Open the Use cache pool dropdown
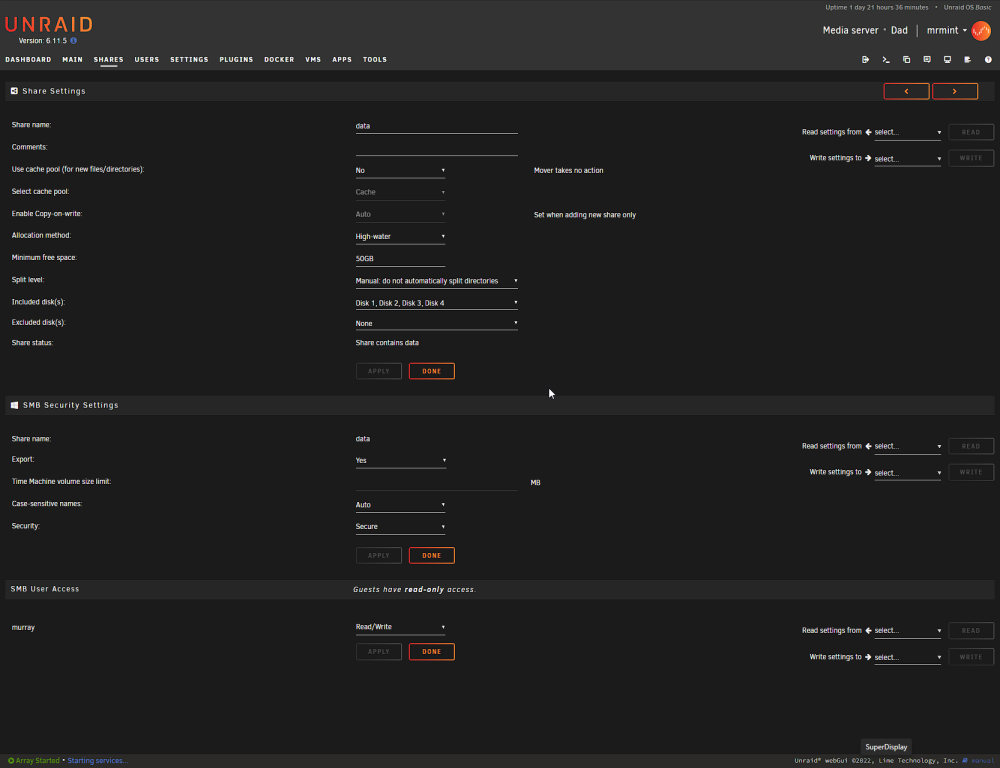The height and width of the screenshot is (768, 1000). pyautogui.click(x=400, y=170)
